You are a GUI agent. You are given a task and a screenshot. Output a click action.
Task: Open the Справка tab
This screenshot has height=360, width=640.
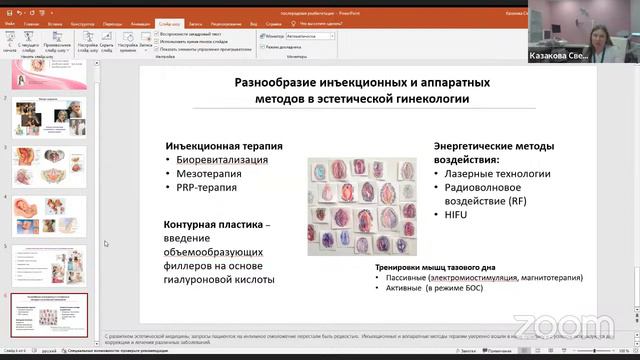(273, 24)
